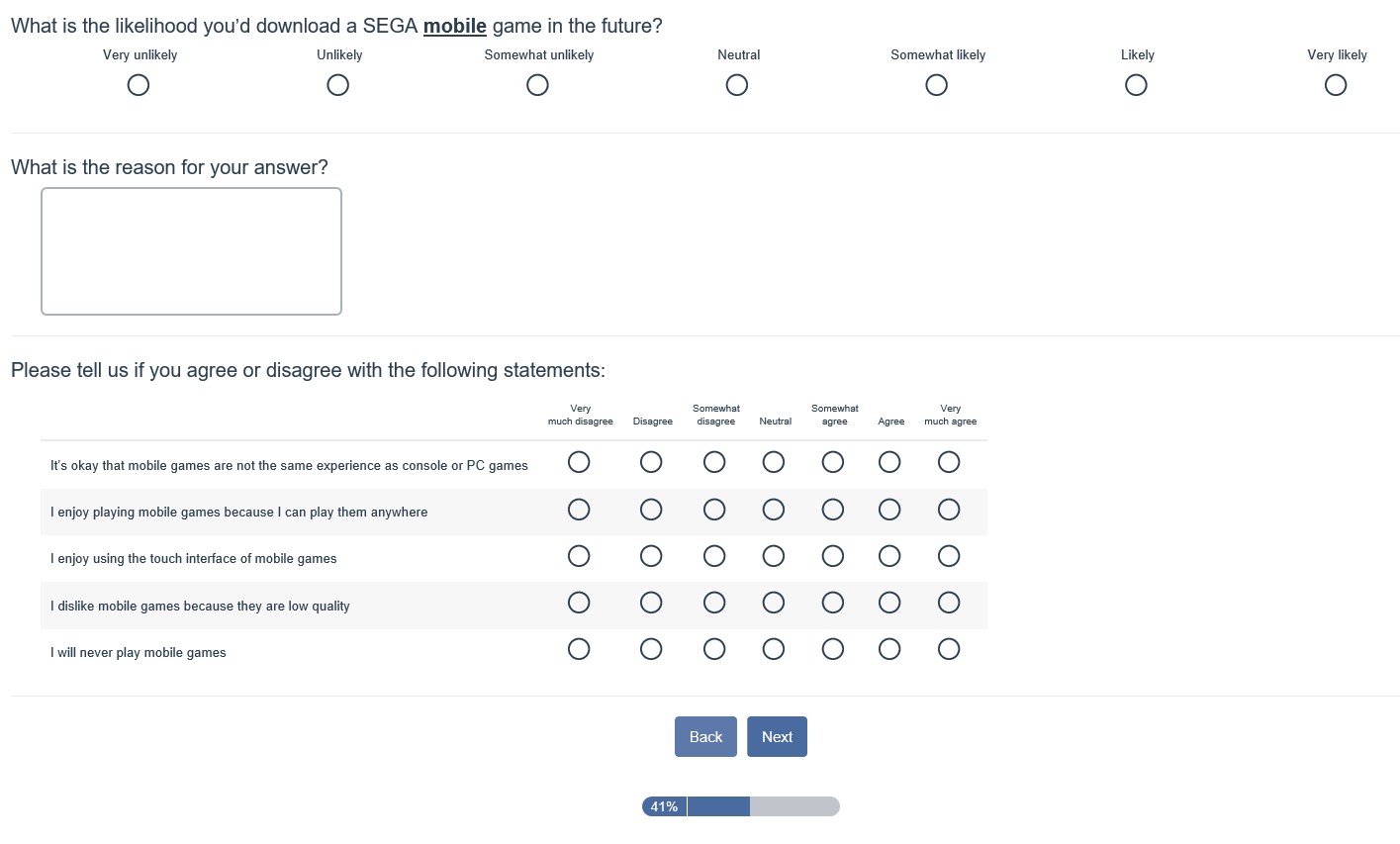Choose 'Somewhat agree' for touch interface statement
This screenshot has height=844, width=1400.
(x=833, y=556)
